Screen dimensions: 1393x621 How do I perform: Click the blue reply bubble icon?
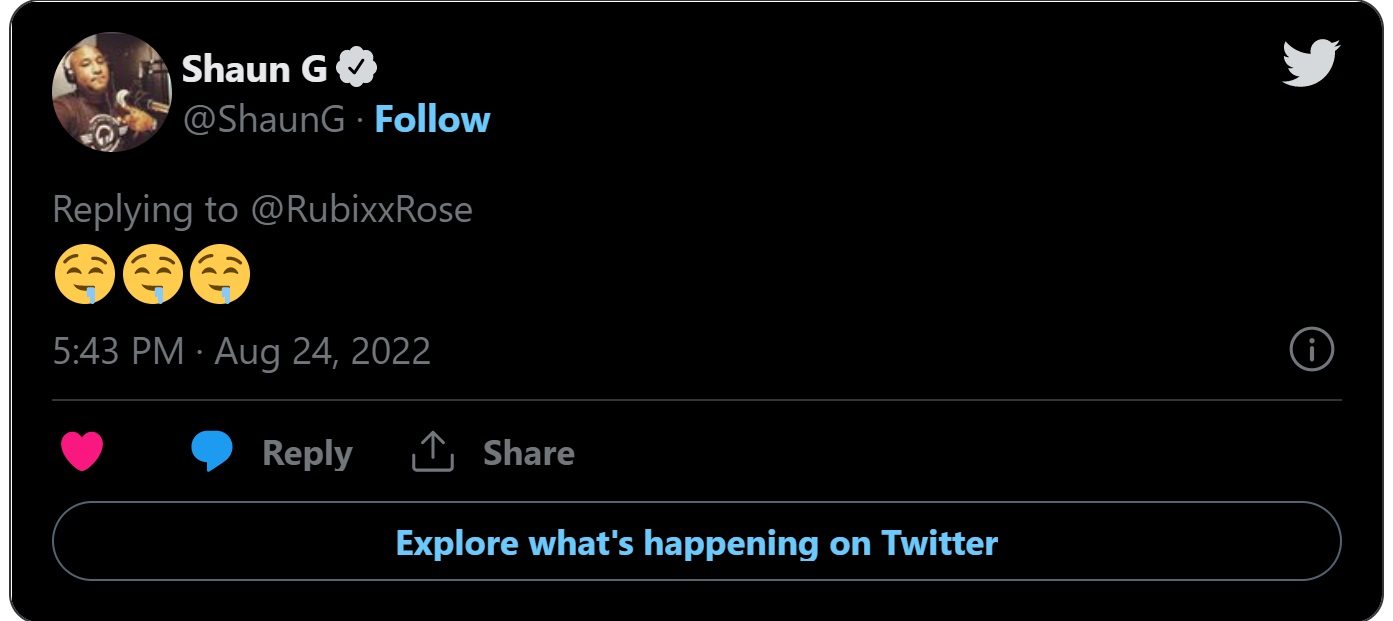pos(212,453)
